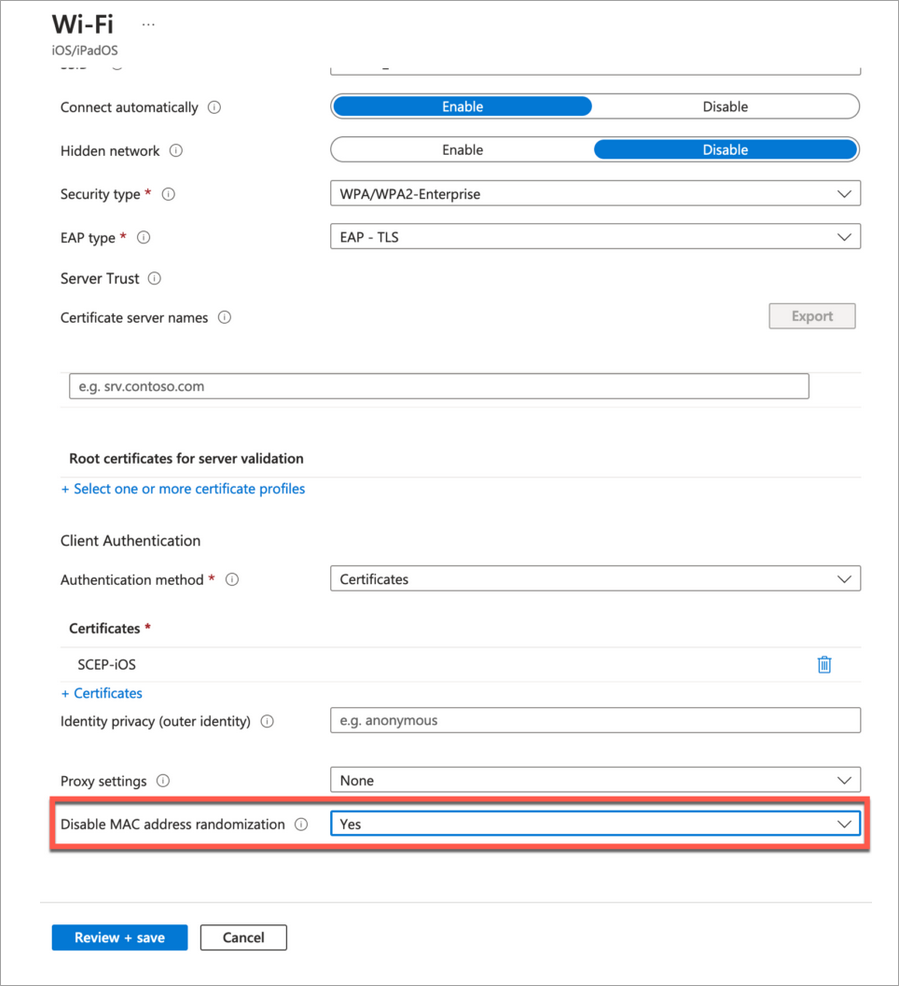Open the ellipsis menu beside Wi-Fi title
Screen dimensions: 899x986
coord(149,24)
